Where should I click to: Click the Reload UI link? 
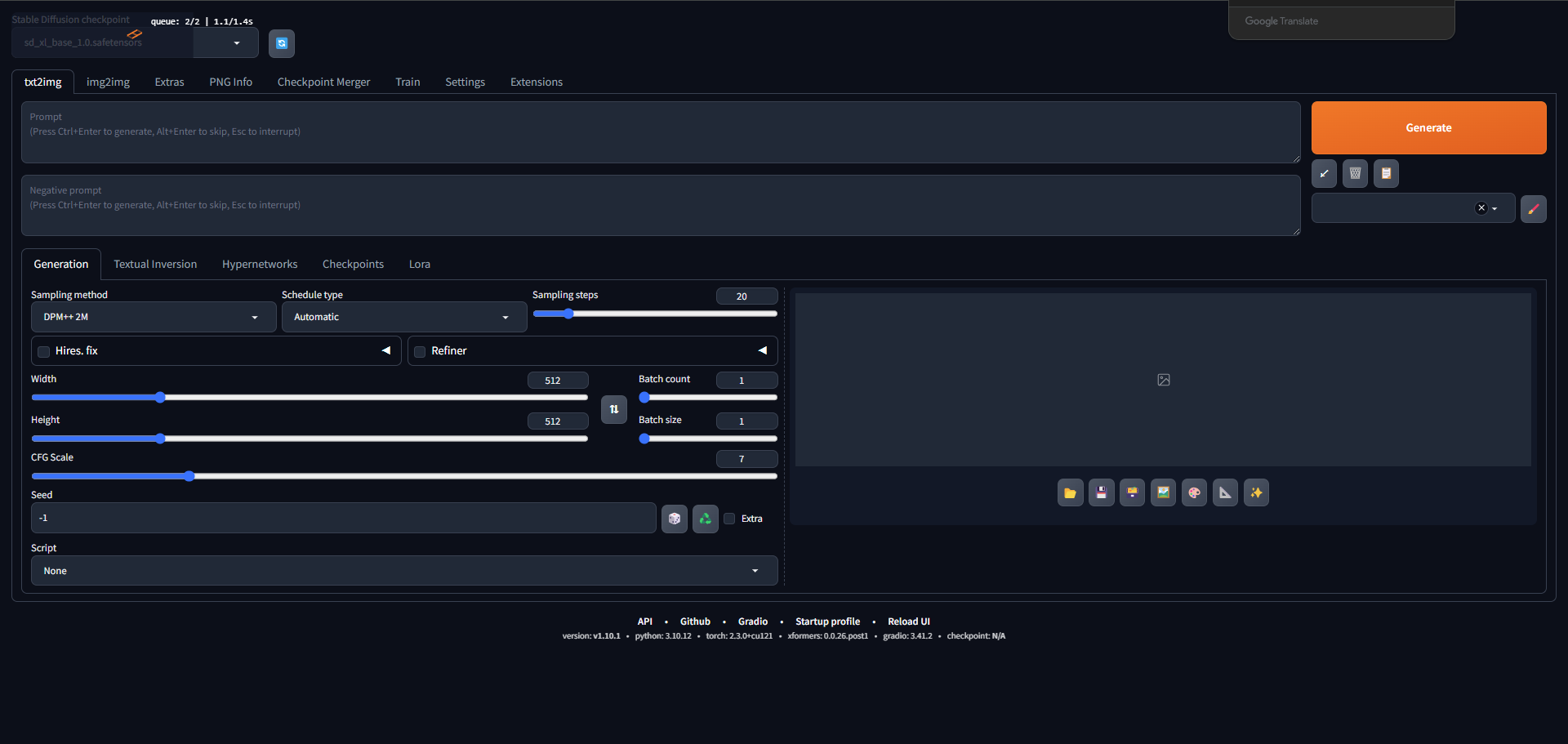tap(908, 621)
